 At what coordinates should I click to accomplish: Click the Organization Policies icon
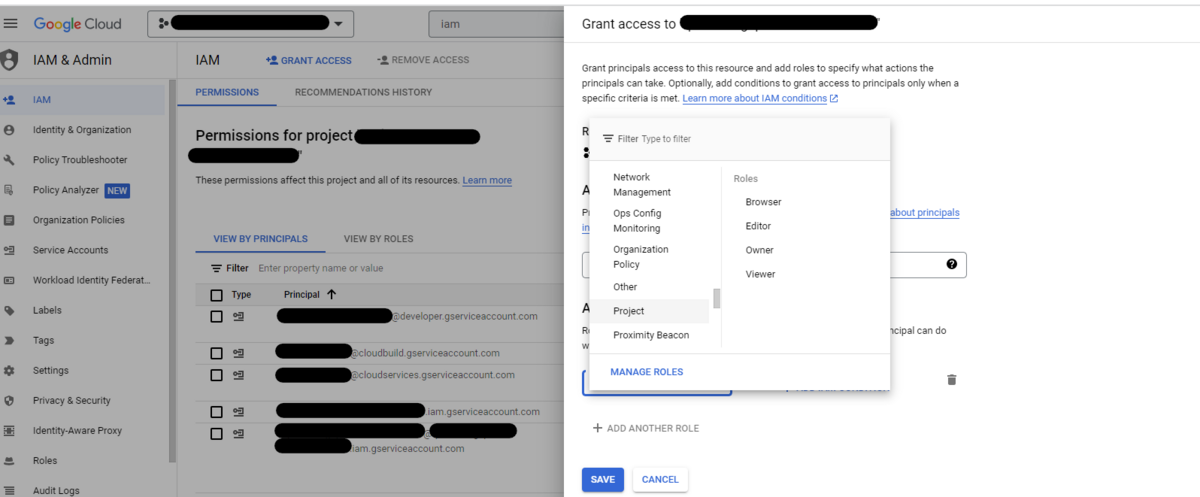9,220
